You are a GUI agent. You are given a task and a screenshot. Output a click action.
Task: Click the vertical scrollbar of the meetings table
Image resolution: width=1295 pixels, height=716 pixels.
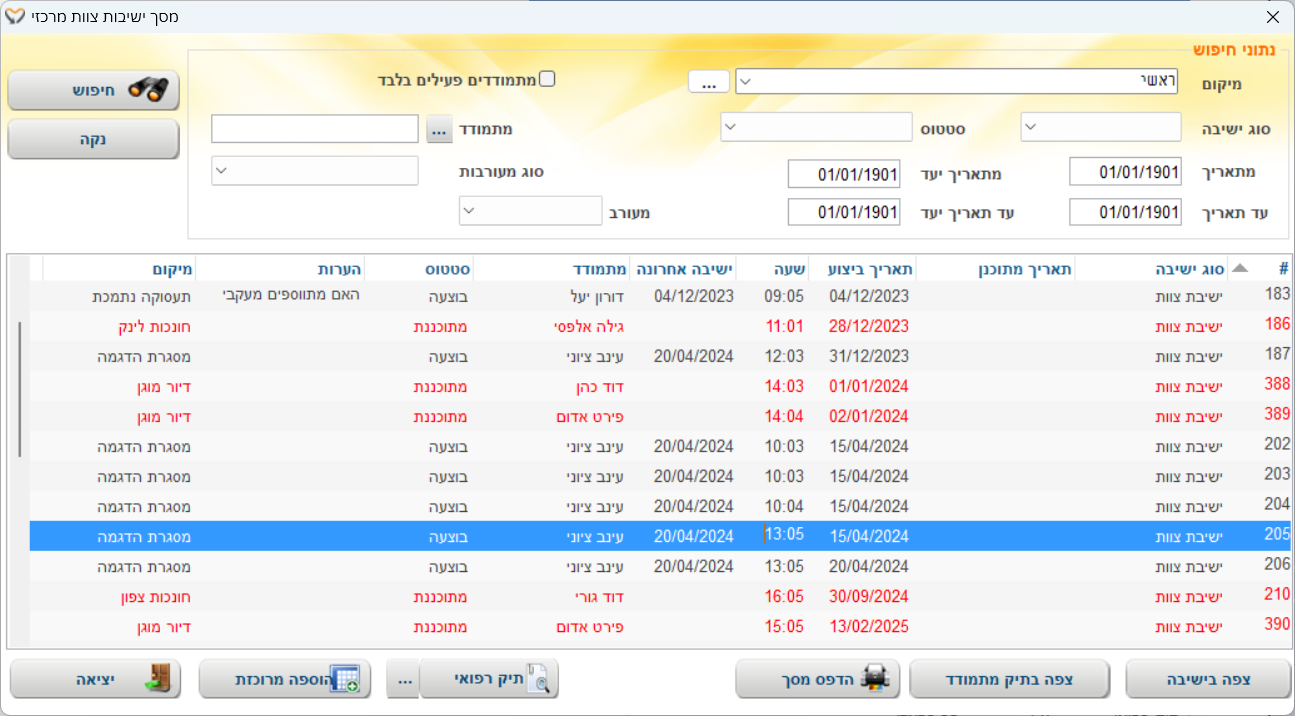20,390
